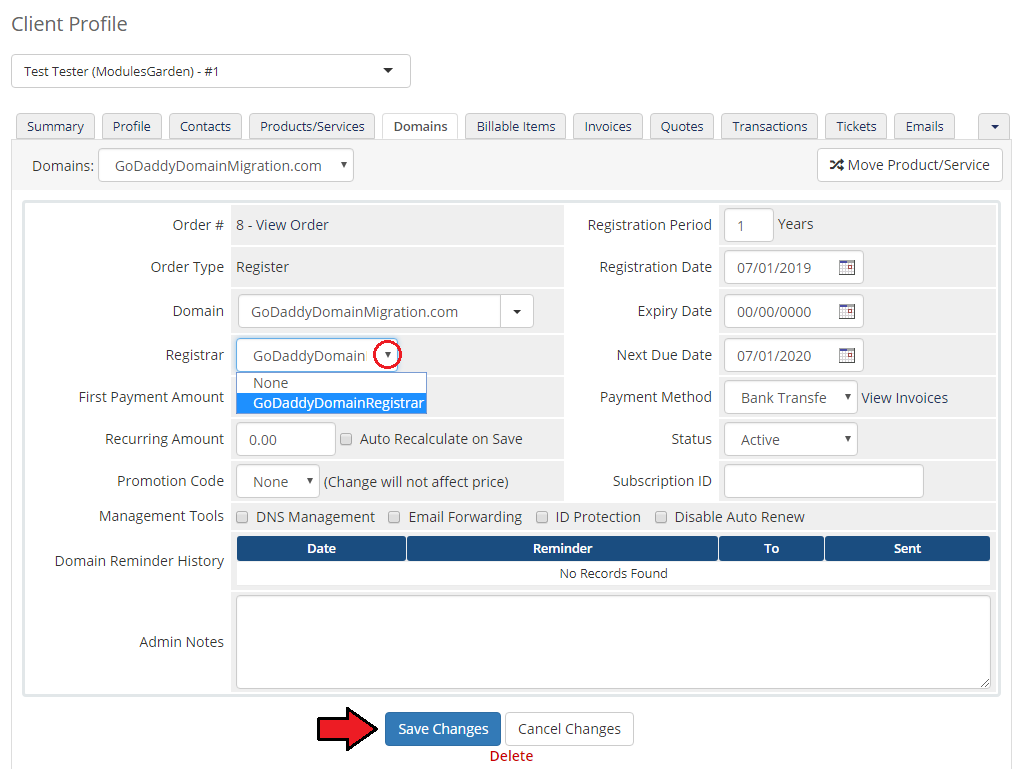Image resolution: width=1024 pixels, height=769 pixels.
Task: Open the Contacts tab
Action: pyautogui.click(x=205, y=127)
